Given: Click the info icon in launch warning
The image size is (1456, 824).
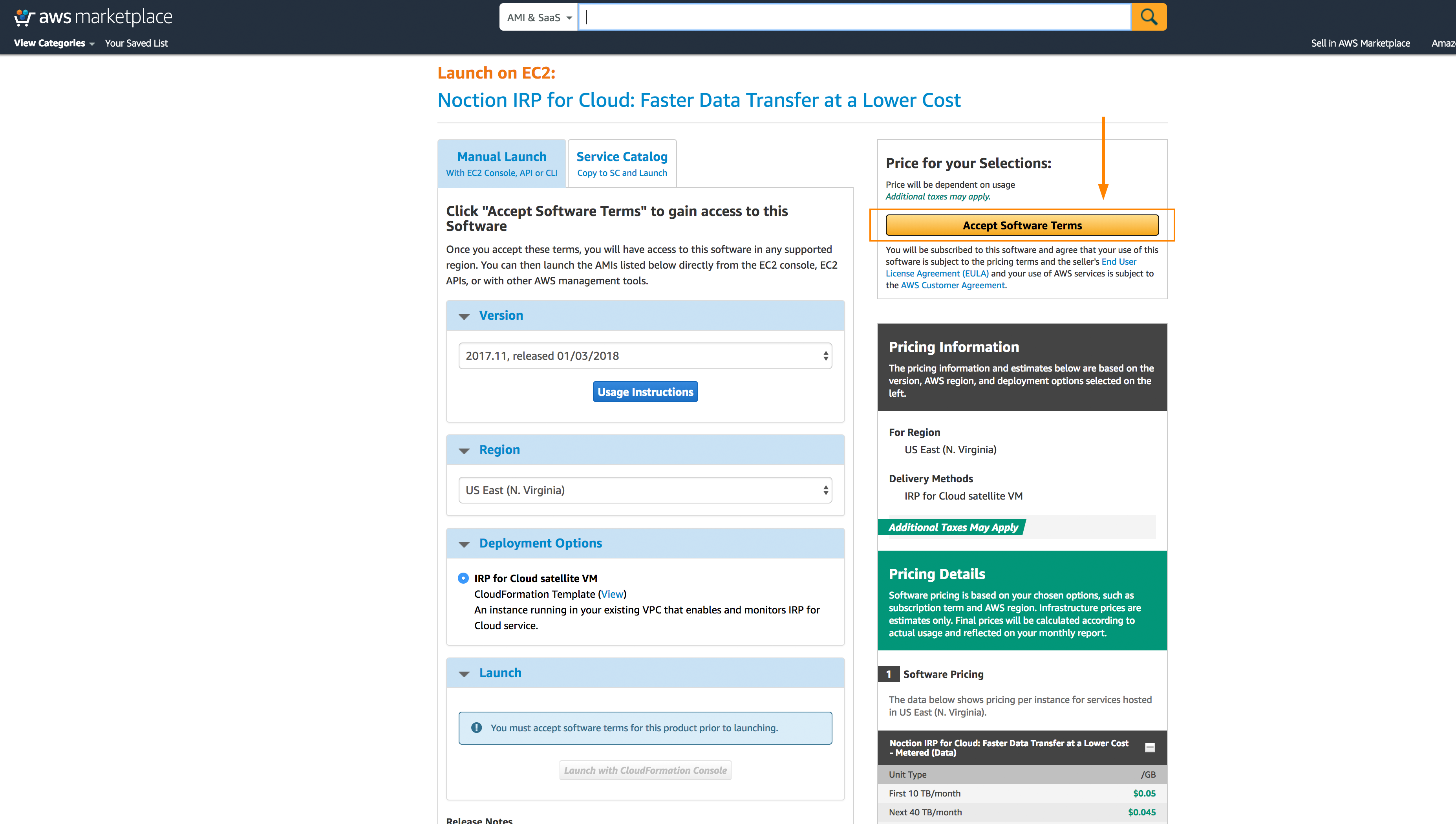Looking at the screenshot, I should pyautogui.click(x=476, y=728).
